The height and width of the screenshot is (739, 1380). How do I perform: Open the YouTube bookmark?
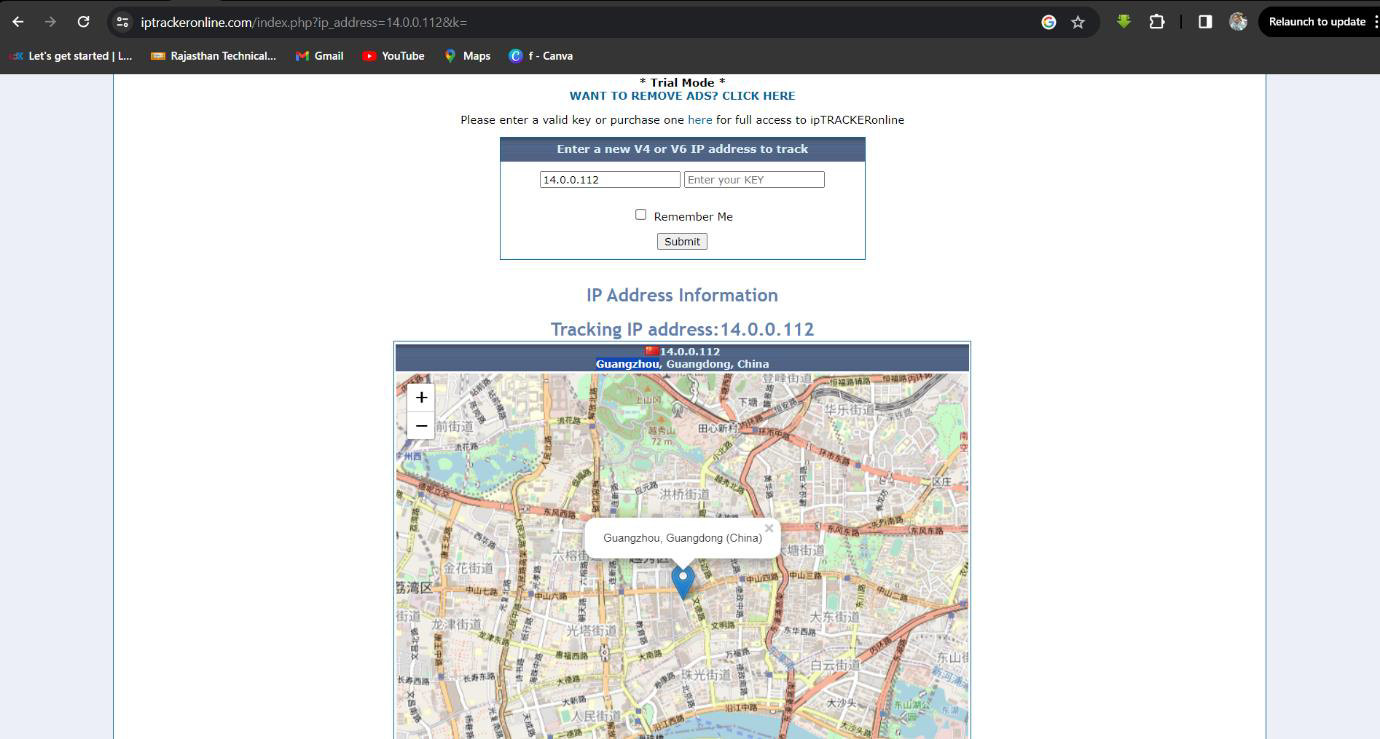(x=393, y=56)
